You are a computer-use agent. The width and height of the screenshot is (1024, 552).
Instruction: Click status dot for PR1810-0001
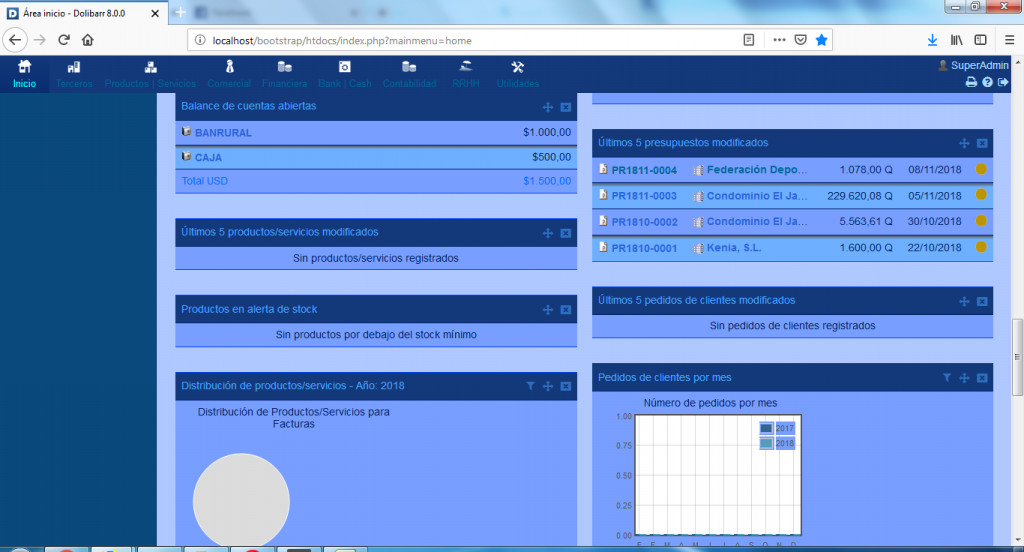[x=981, y=247]
